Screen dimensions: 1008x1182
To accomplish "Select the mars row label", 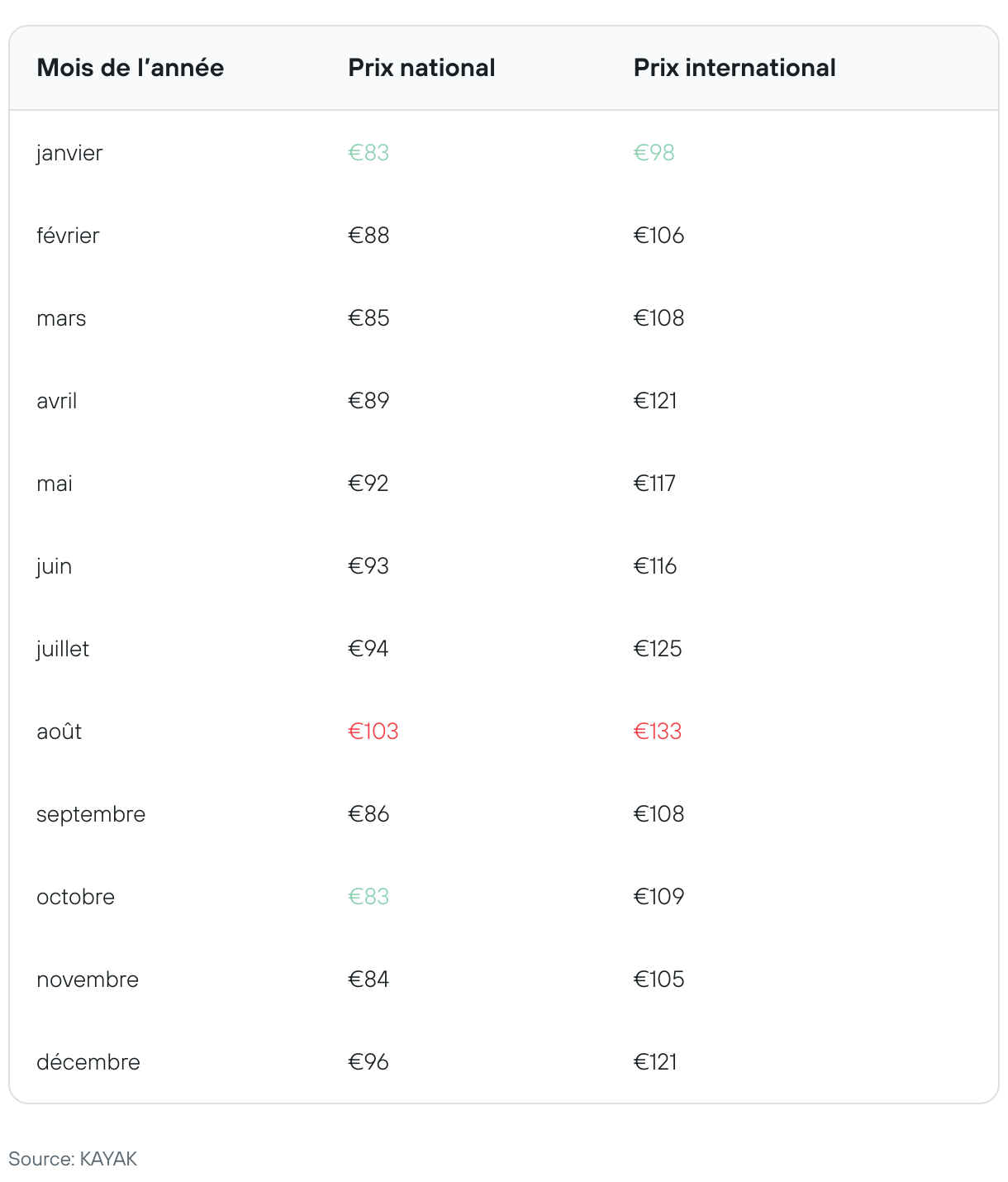I will 61,319.
